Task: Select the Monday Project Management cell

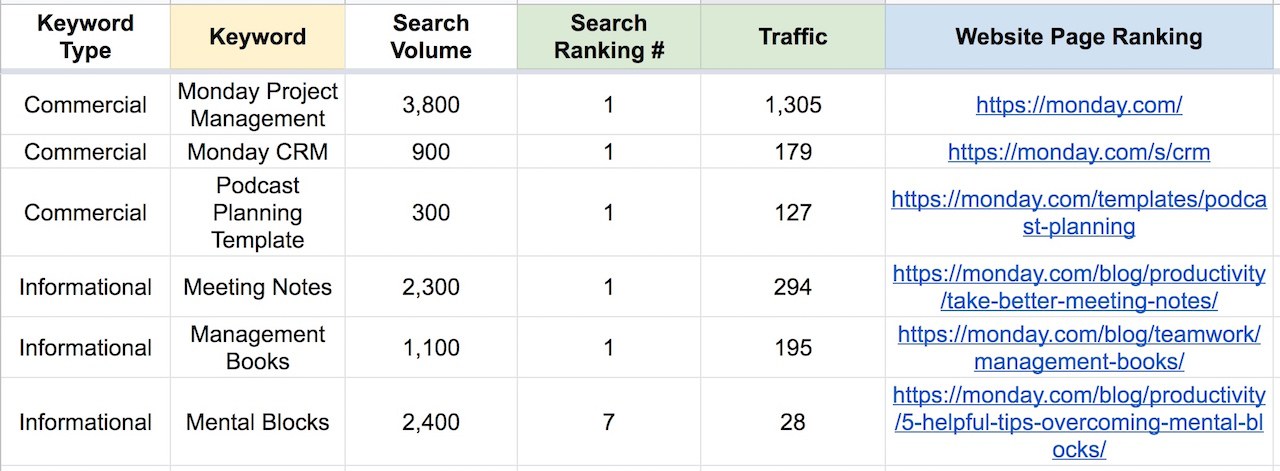Action: pyautogui.click(x=258, y=105)
